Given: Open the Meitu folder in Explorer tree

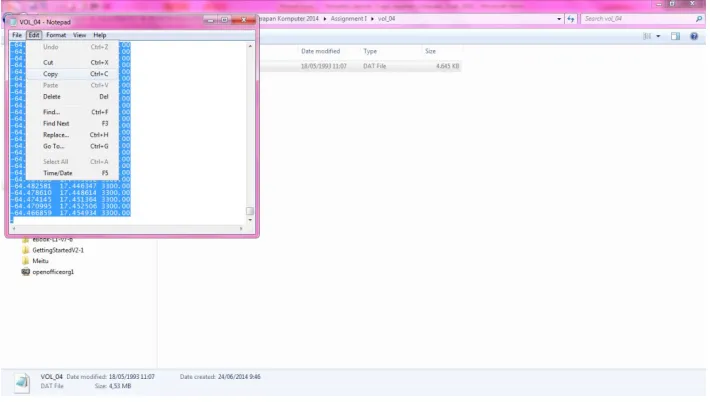Looking at the screenshot, I should pyautogui.click(x=40, y=261).
